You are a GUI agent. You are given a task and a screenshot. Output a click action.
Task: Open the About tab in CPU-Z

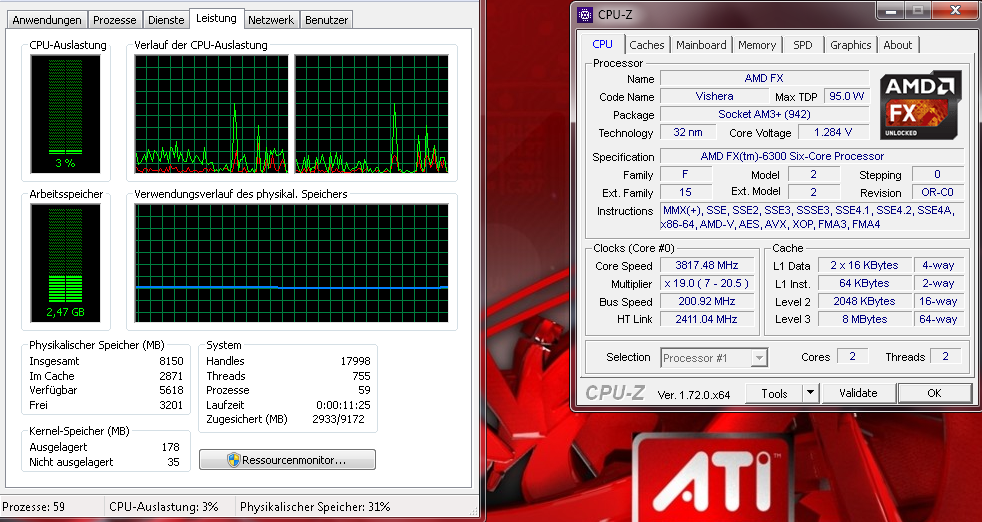tap(897, 45)
